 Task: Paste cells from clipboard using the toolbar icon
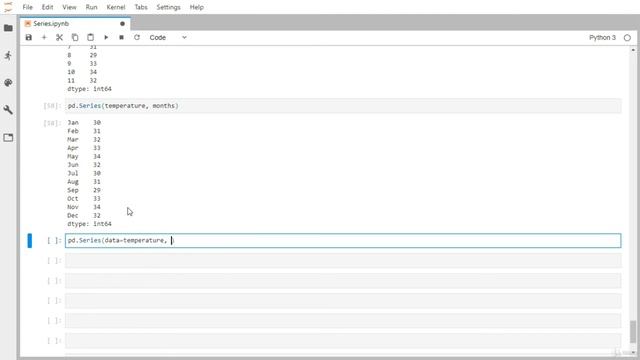(x=91, y=38)
